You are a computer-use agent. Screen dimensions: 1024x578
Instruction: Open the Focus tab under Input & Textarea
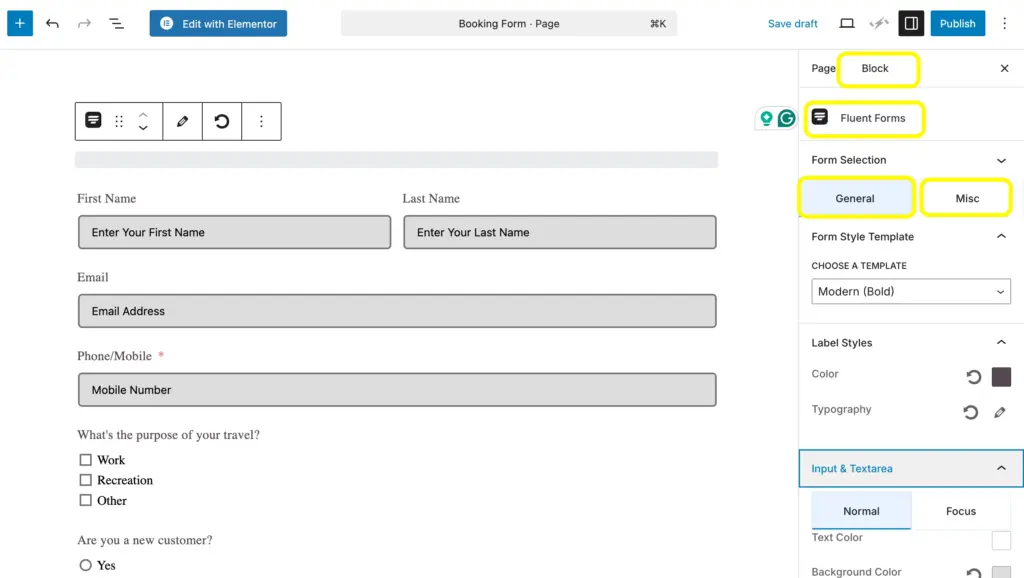coord(959,511)
